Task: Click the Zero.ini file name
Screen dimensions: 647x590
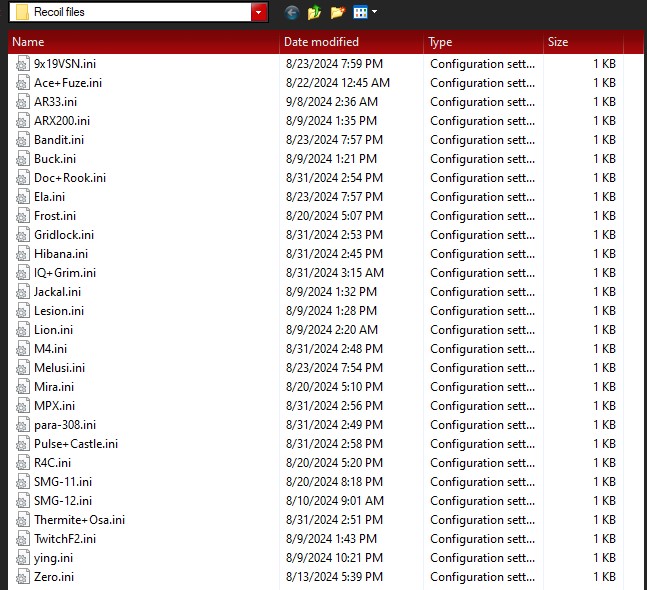Action: pyautogui.click(x=54, y=576)
